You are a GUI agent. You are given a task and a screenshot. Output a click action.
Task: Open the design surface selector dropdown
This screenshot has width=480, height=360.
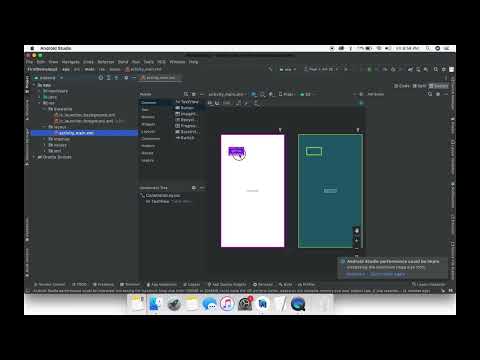click(254, 94)
